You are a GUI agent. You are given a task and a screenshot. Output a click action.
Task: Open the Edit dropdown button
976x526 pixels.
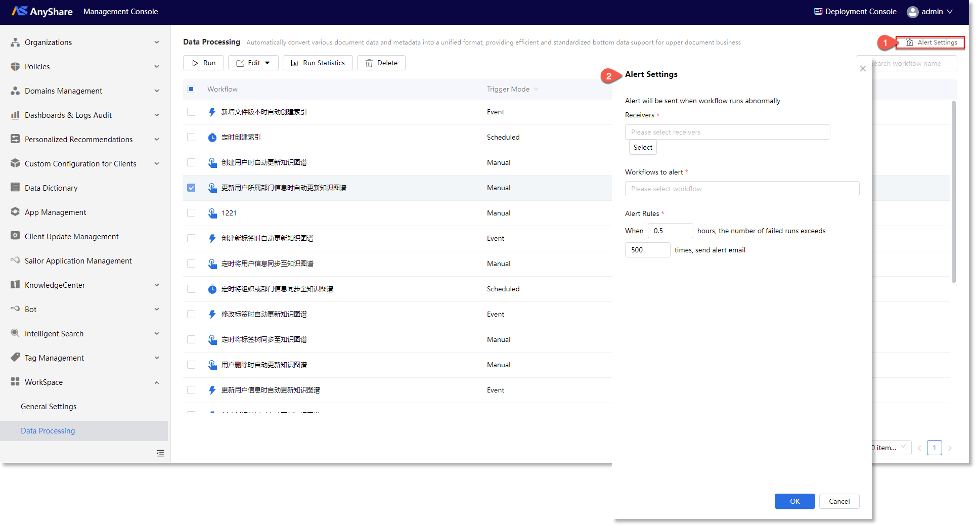click(x=253, y=63)
